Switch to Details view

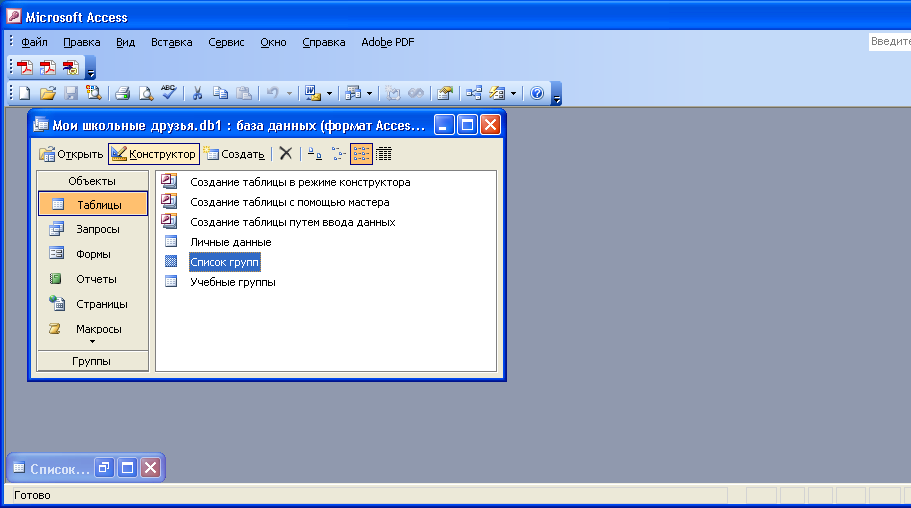pyautogui.click(x=383, y=153)
